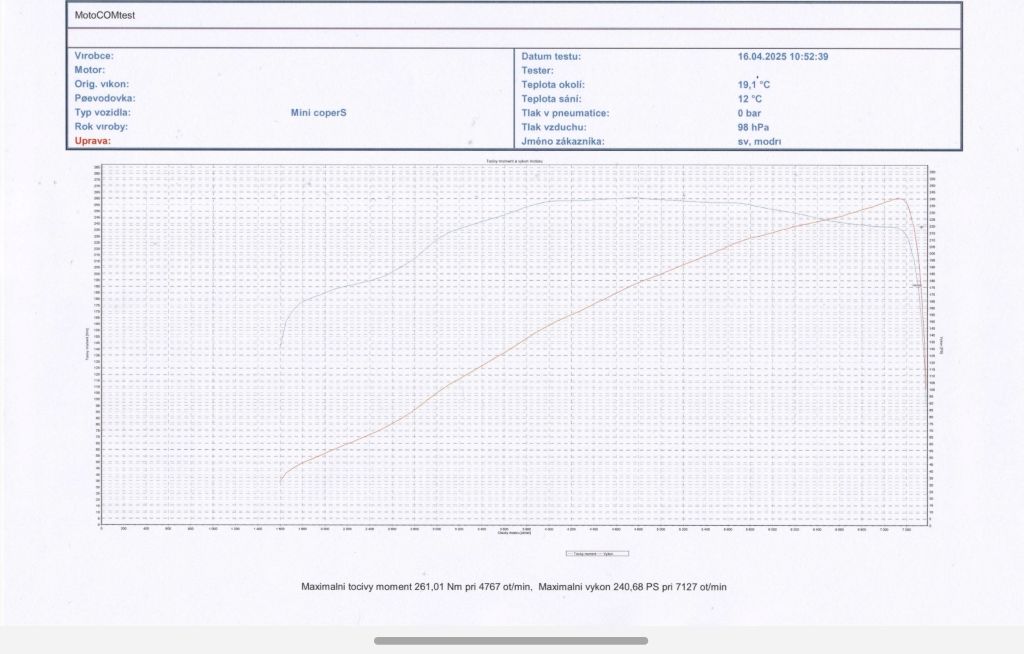Click the MotoCOMtest title text

pyautogui.click(x=105, y=16)
